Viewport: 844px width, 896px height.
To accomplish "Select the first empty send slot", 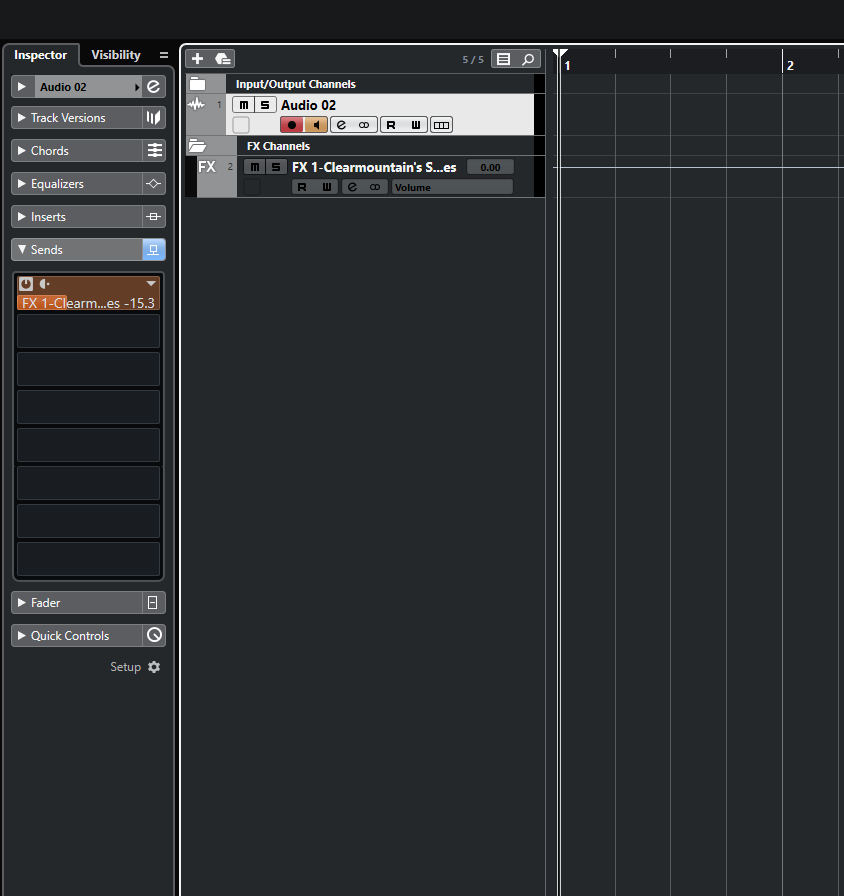I will pos(89,331).
